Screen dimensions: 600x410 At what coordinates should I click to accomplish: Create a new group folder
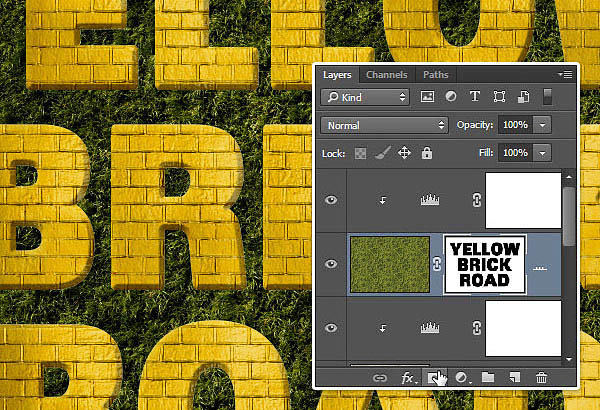(488, 378)
